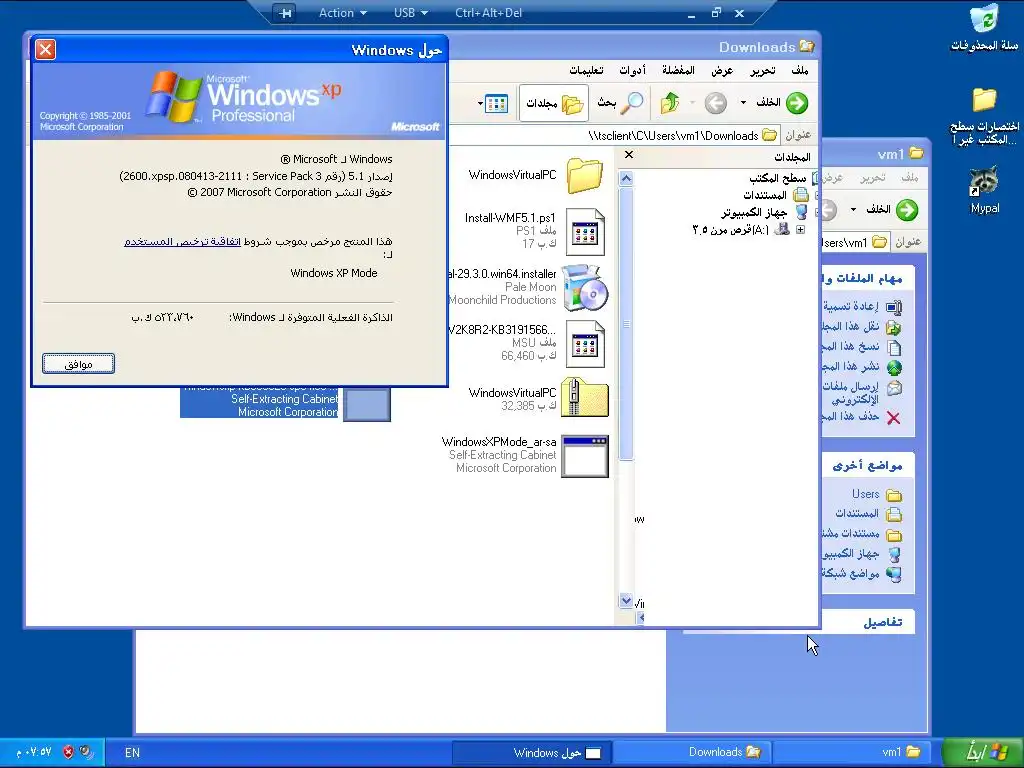This screenshot has width=1024, height=768.
Task: Click scroll up arrow of Downloads file list
Action: 626,178
